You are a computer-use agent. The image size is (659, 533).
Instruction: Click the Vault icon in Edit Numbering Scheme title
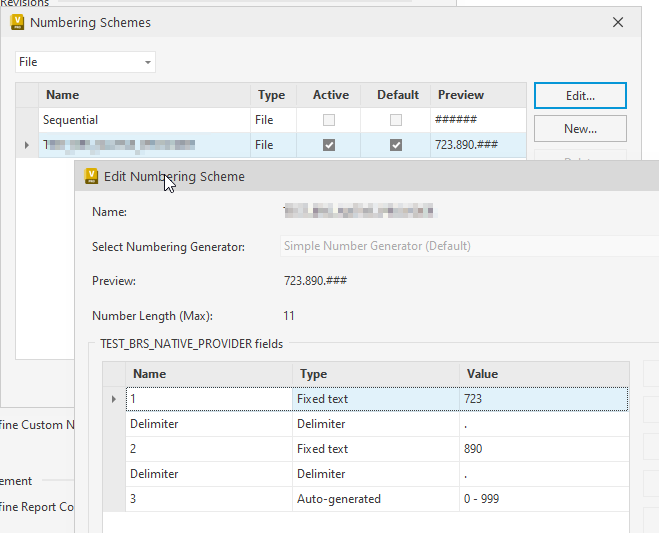(x=91, y=176)
